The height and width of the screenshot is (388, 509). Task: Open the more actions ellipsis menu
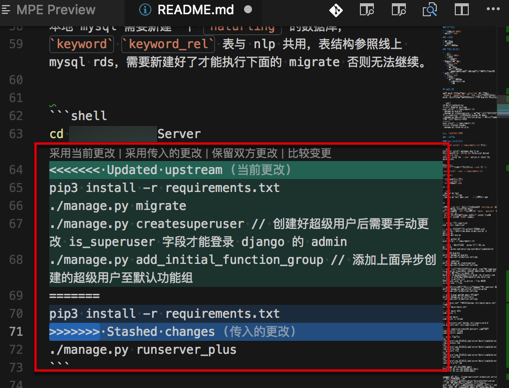pyautogui.click(x=493, y=9)
